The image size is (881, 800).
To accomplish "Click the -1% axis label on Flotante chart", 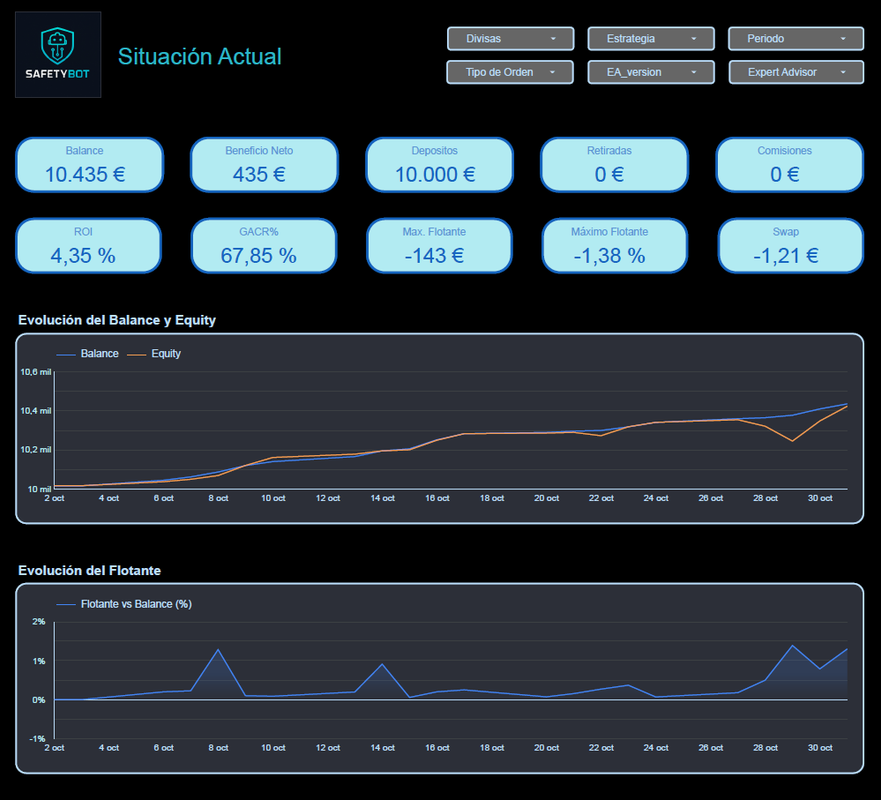I will [37, 739].
